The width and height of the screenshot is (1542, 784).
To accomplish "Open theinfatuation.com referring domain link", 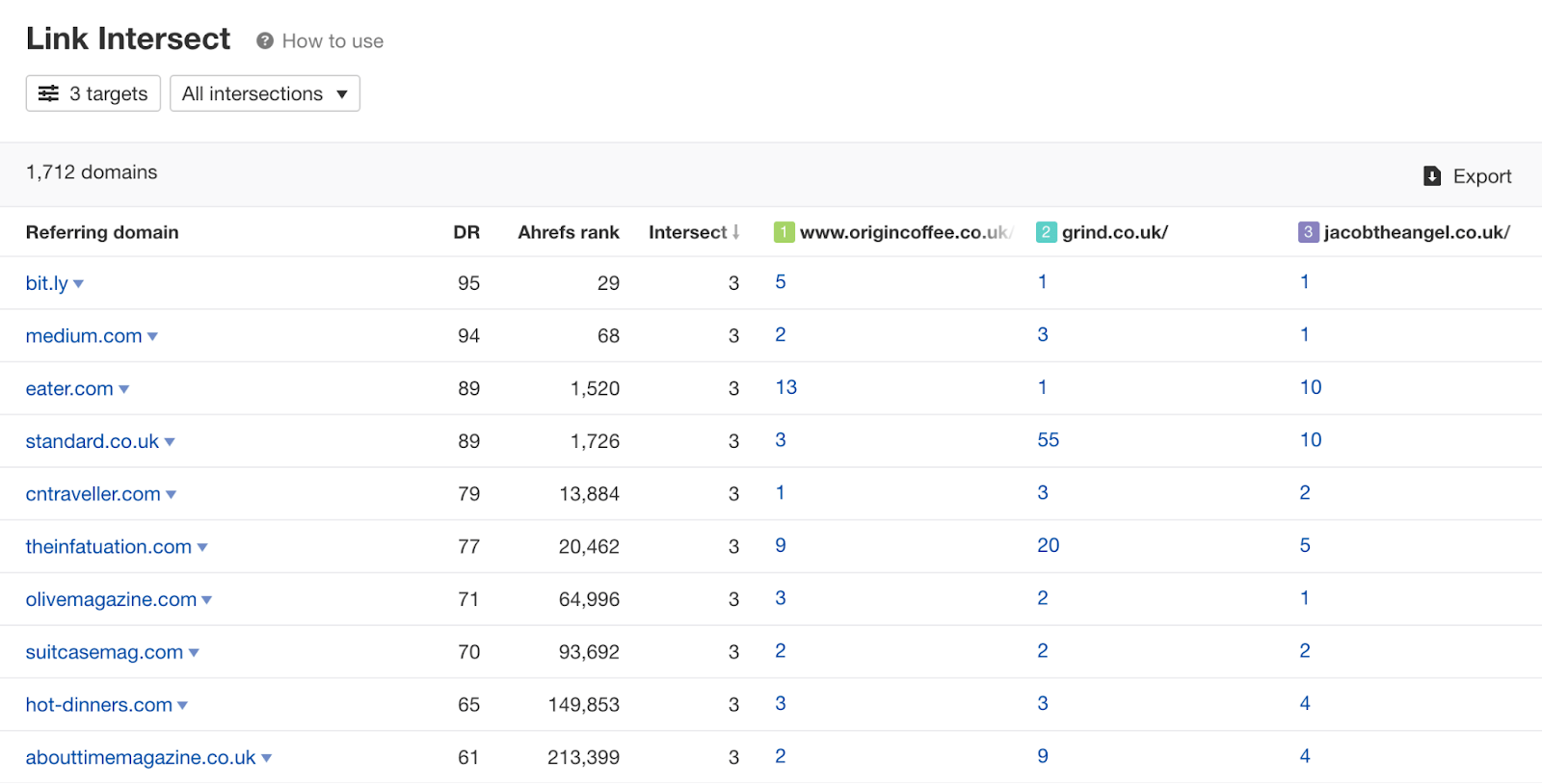I will 108,547.
